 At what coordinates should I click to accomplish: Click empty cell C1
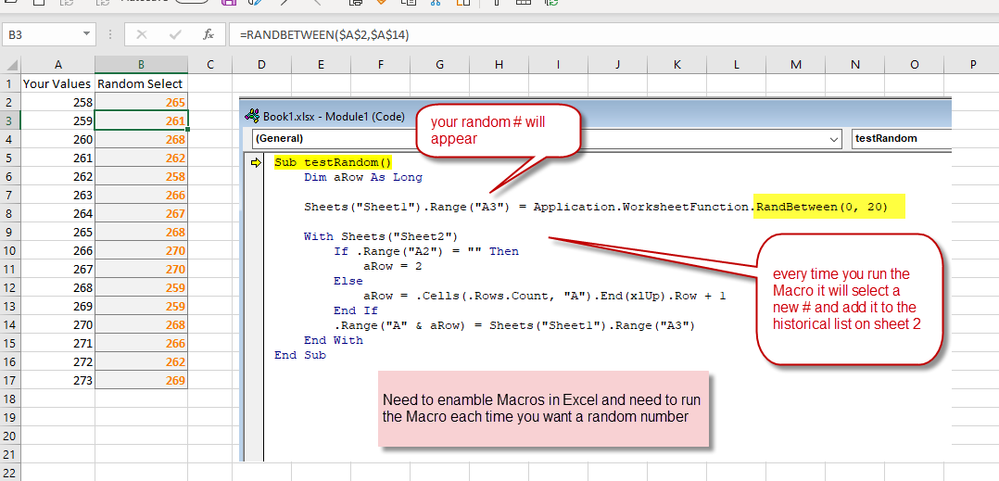(x=210, y=83)
